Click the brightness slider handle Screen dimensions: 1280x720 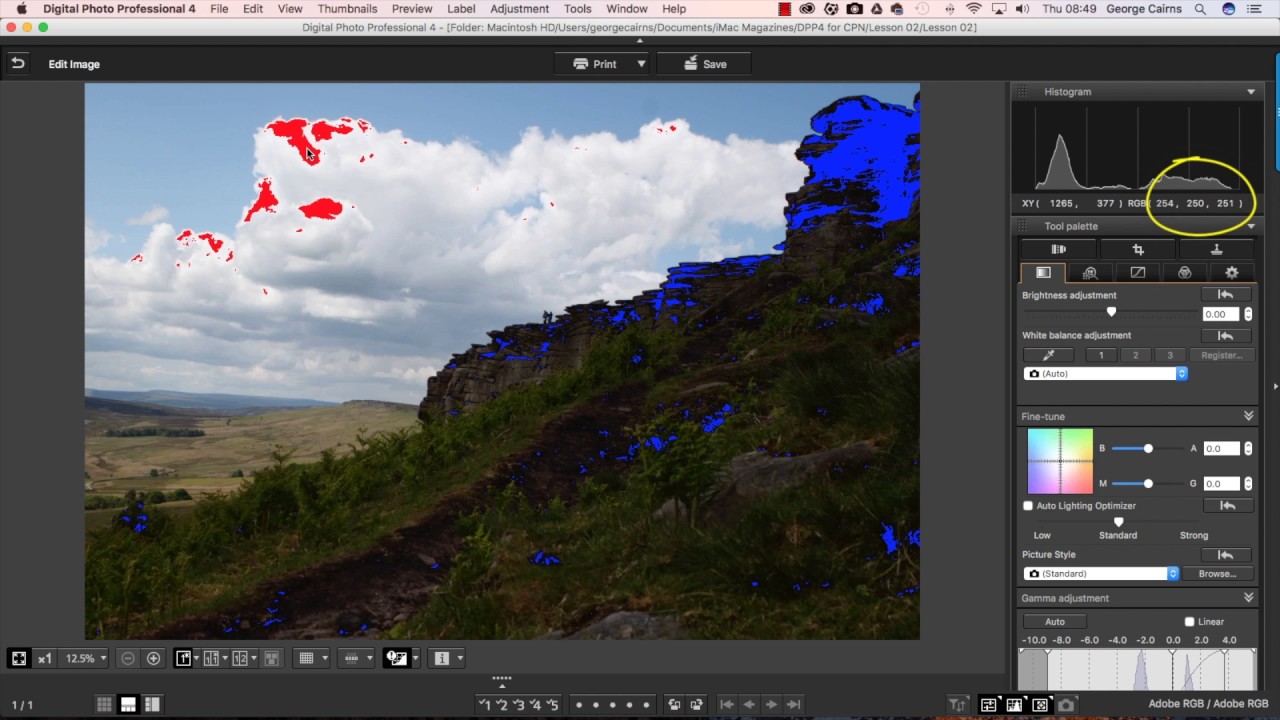[x=1111, y=313]
